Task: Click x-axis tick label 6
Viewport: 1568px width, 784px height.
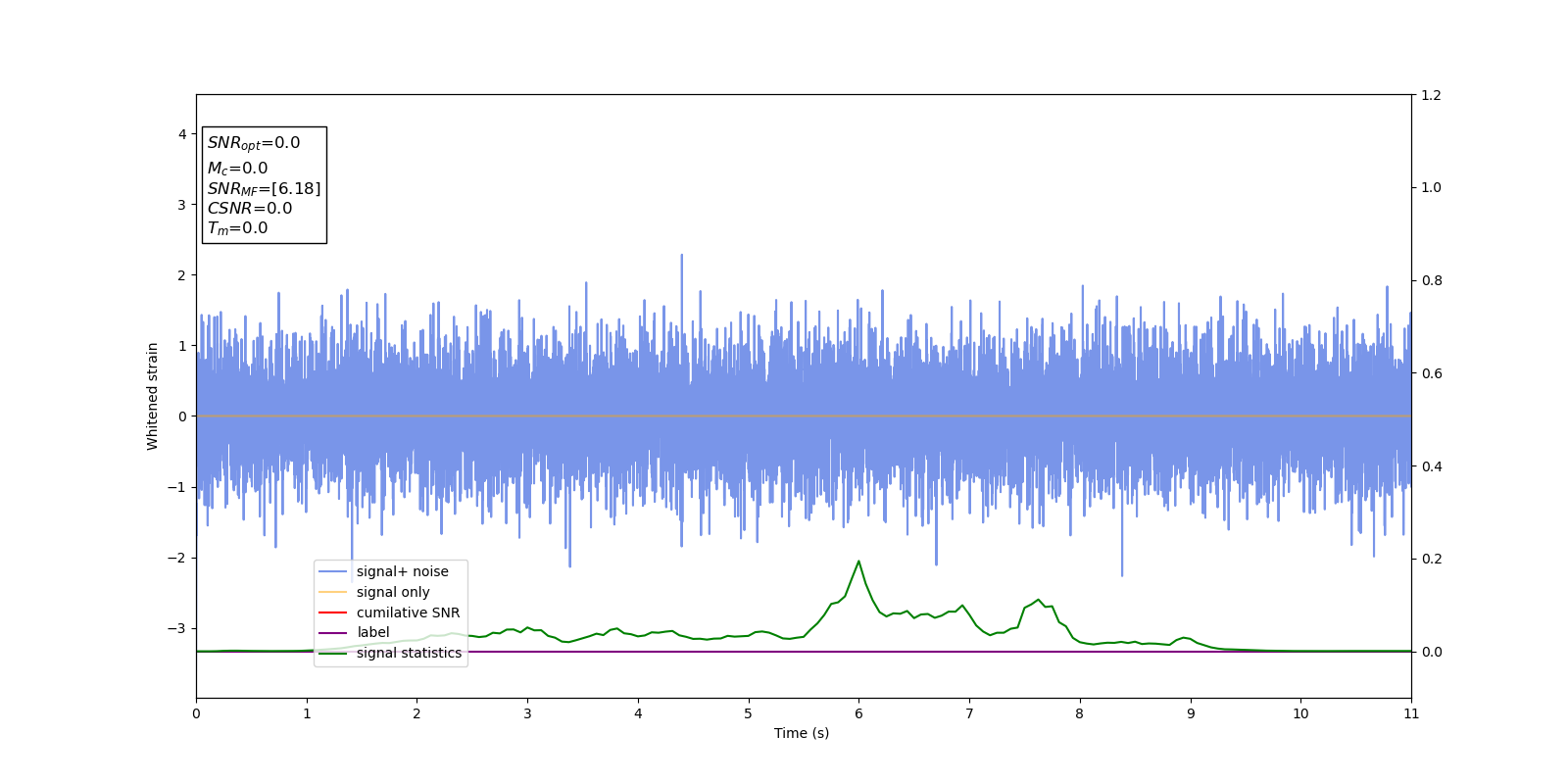Action: click(x=858, y=713)
